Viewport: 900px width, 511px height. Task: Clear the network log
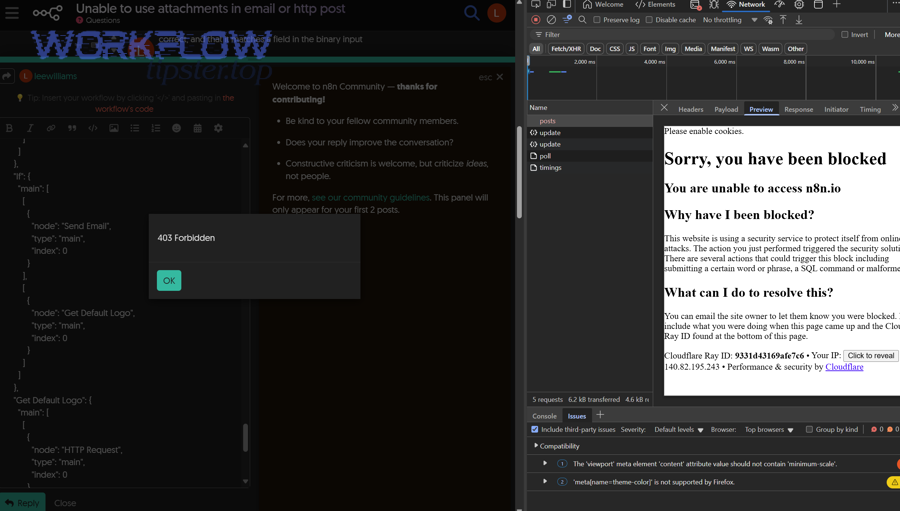(551, 20)
